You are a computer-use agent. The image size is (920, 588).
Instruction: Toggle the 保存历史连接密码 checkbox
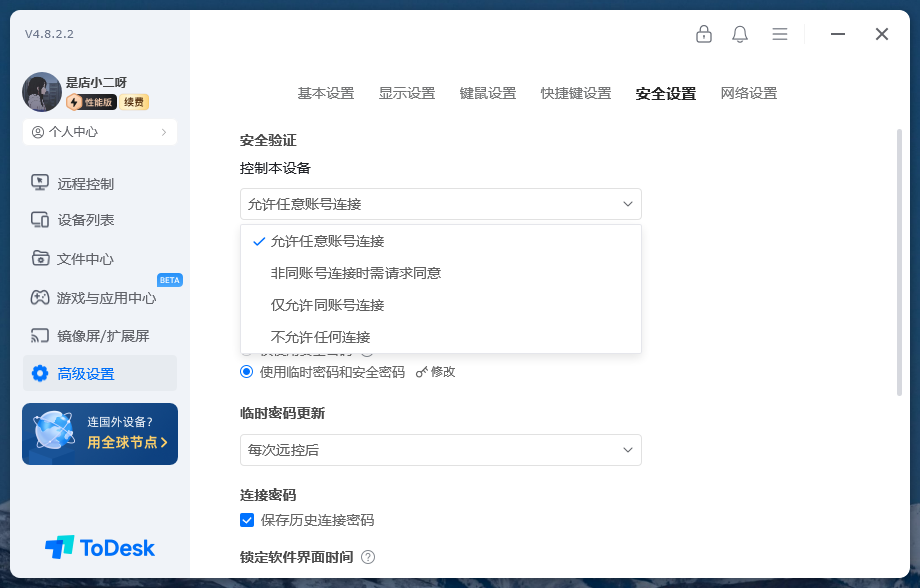click(x=247, y=520)
